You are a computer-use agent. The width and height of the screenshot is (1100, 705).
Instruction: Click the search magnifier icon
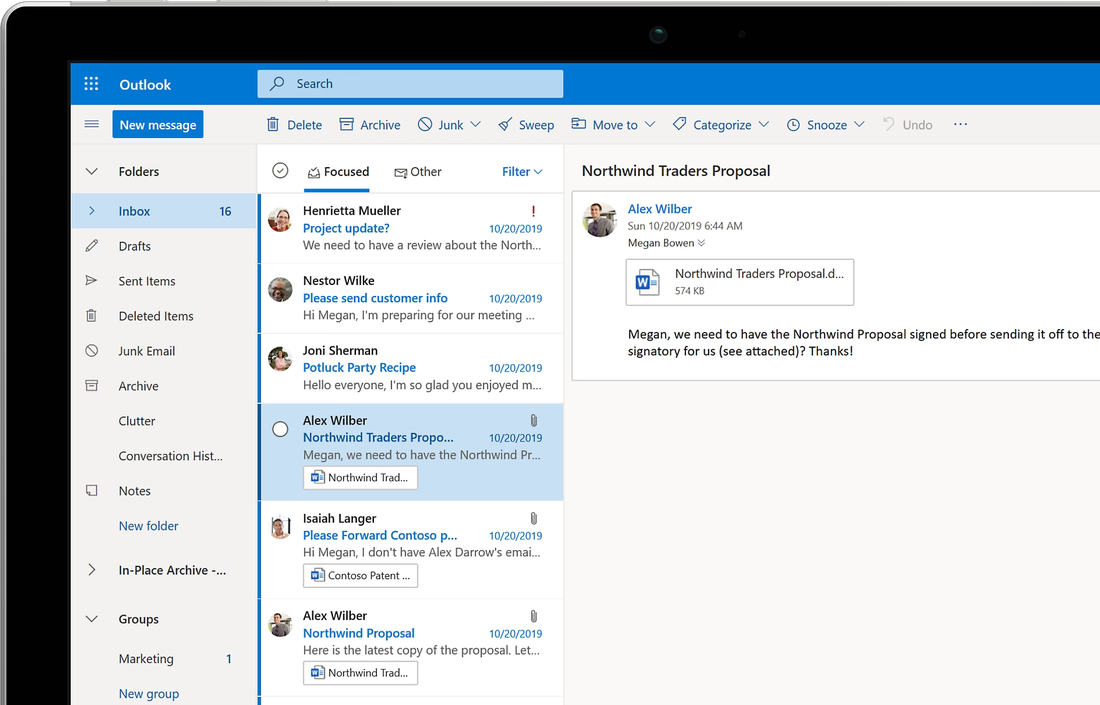278,83
